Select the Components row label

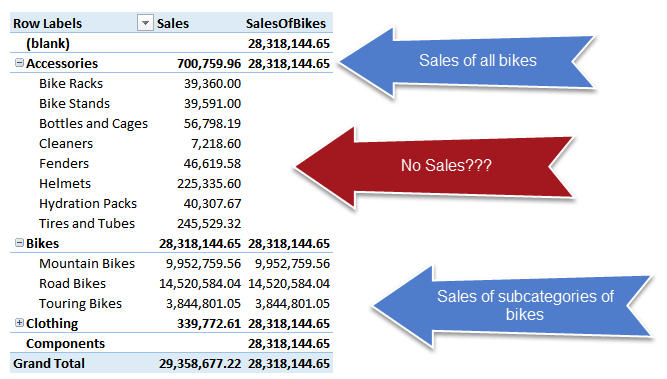pos(65,343)
